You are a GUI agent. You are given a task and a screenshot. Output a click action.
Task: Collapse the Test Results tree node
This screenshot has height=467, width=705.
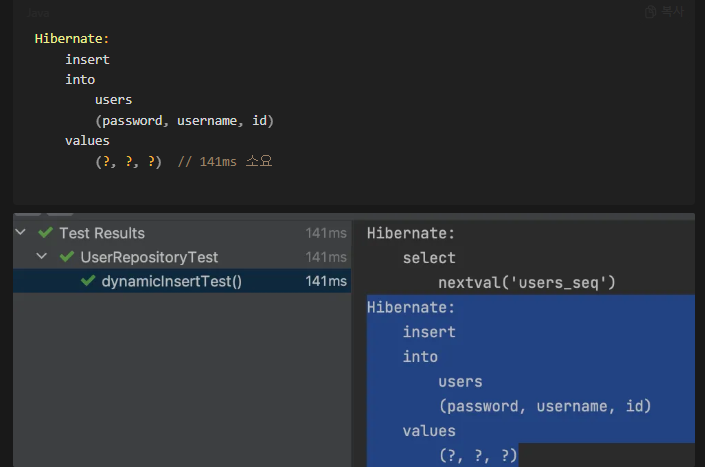(x=20, y=232)
